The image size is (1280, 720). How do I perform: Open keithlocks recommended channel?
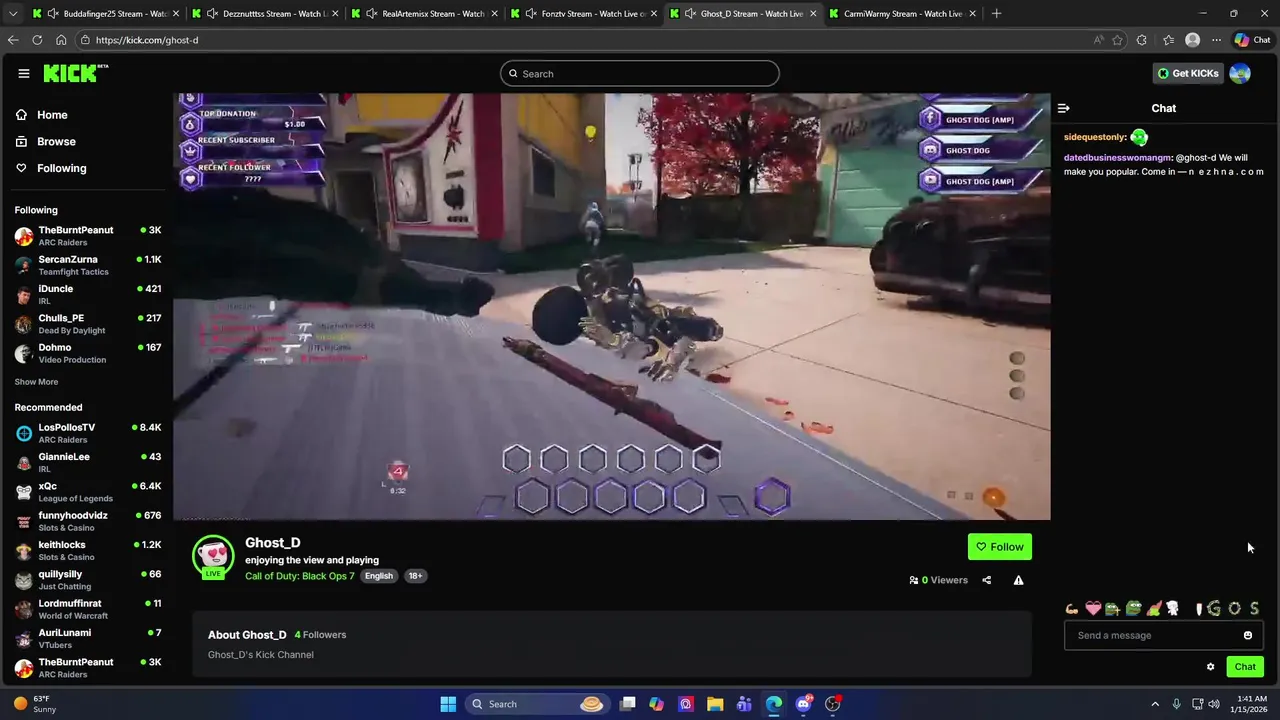tap(87, 550)
